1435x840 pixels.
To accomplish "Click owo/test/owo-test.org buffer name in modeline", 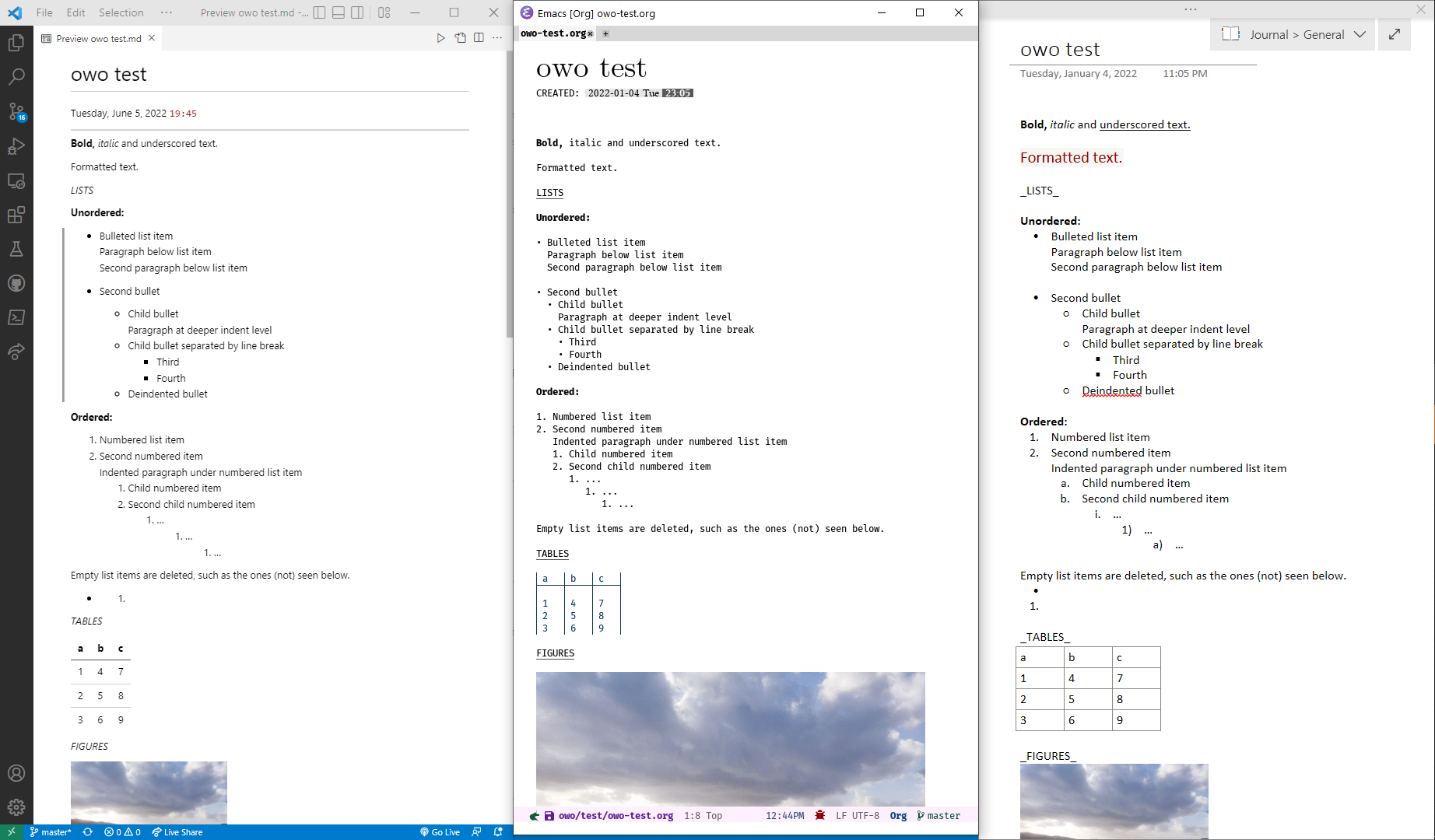I will [x=616, y=816].
